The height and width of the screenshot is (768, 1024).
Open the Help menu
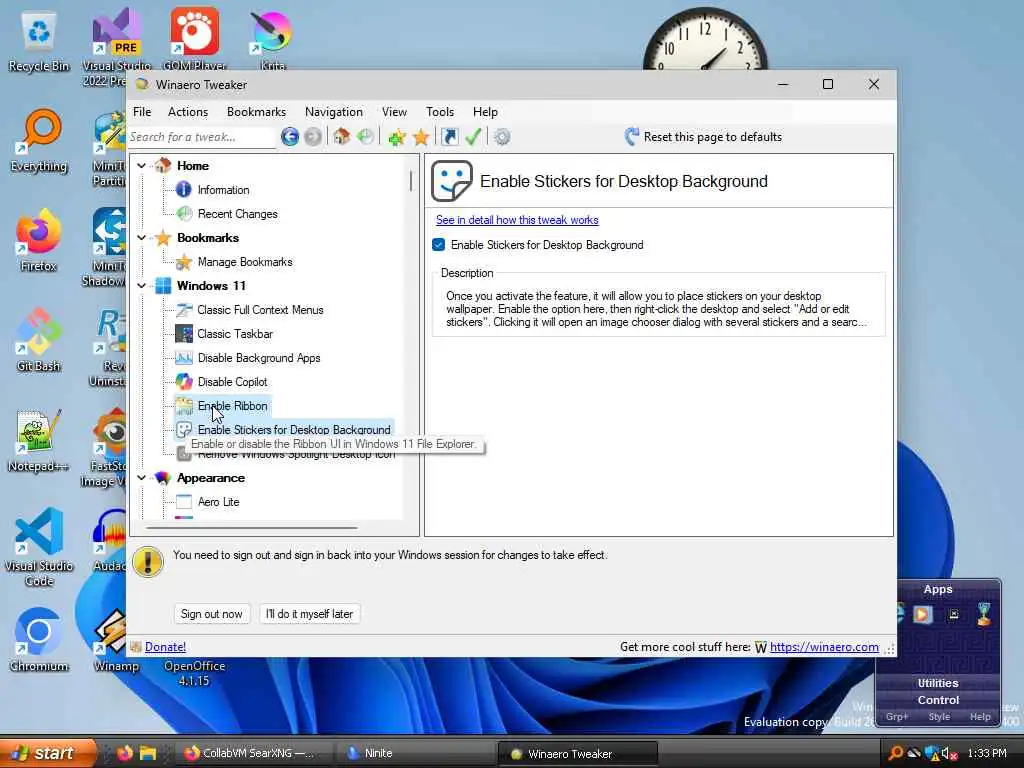tap(485, 112)
